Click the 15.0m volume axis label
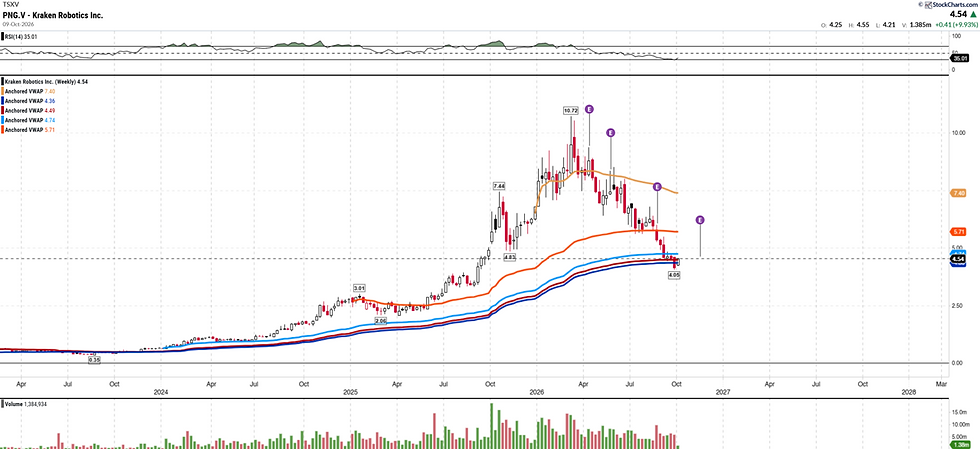 (958, 413)
